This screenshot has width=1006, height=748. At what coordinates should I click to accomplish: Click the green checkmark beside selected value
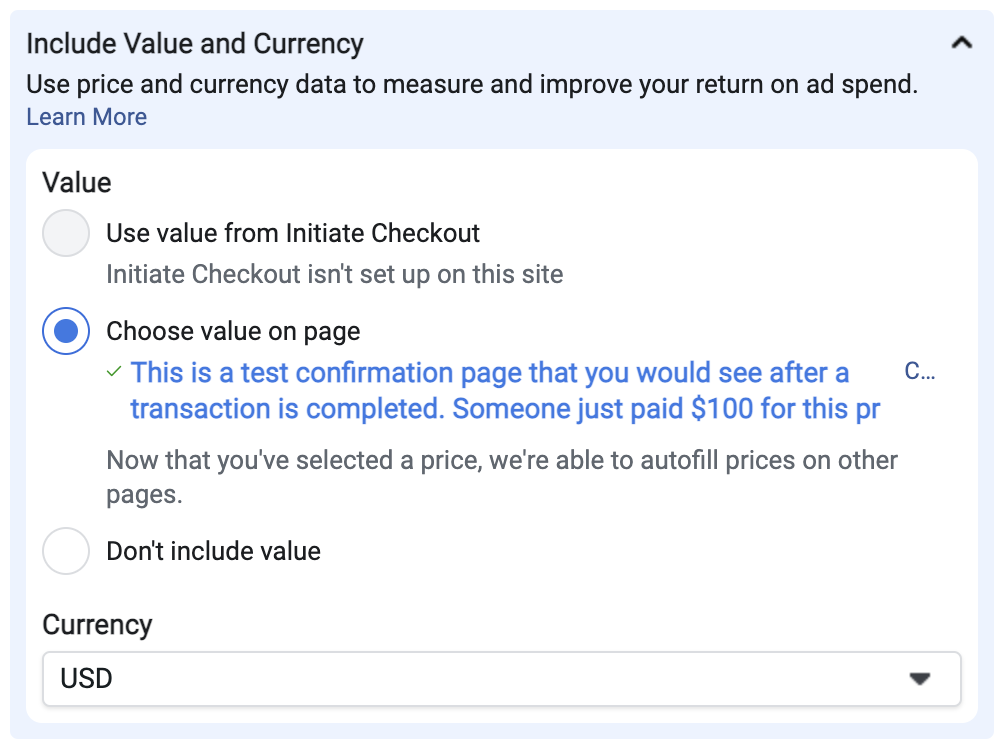114,371
